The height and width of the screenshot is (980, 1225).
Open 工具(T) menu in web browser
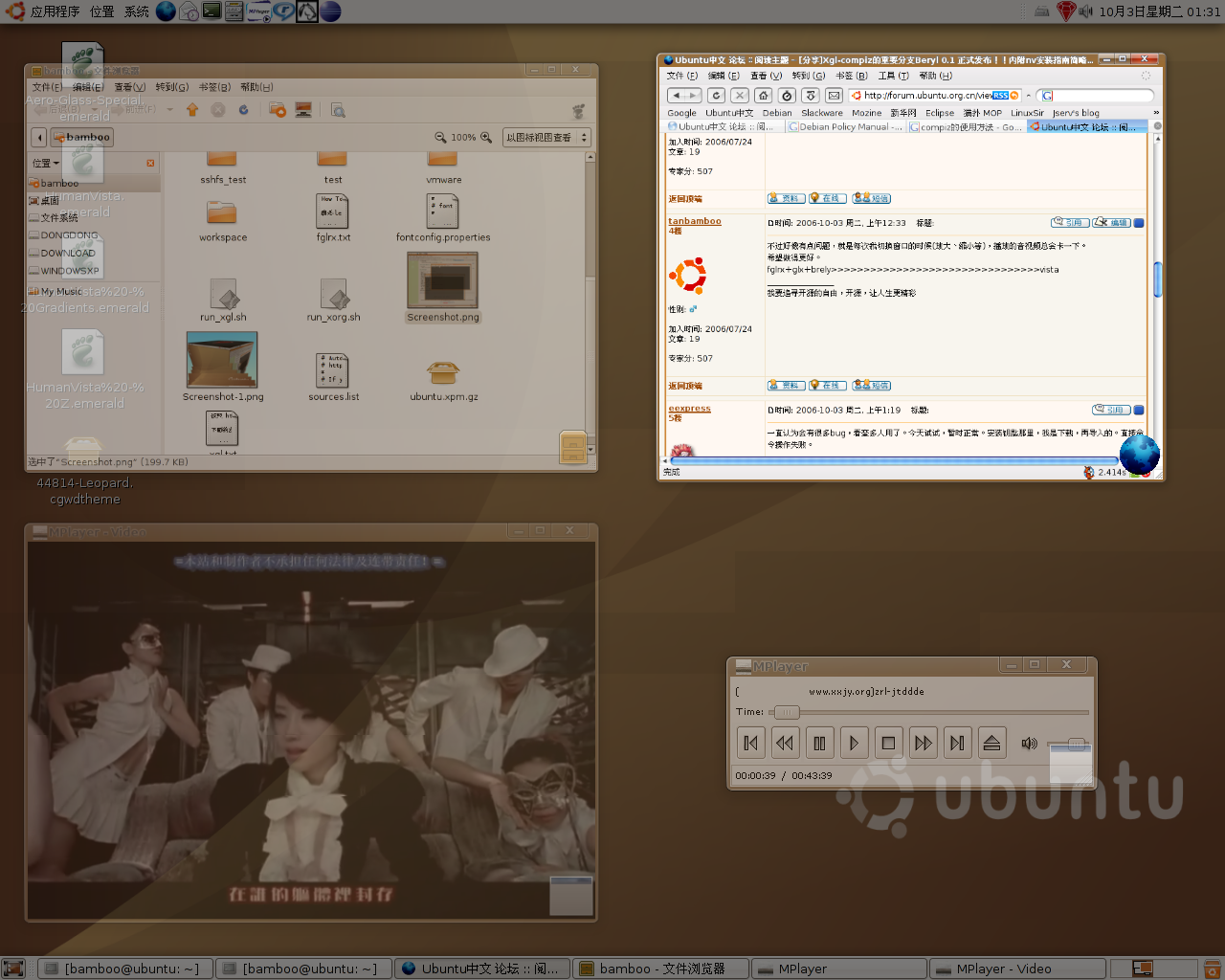893,76
